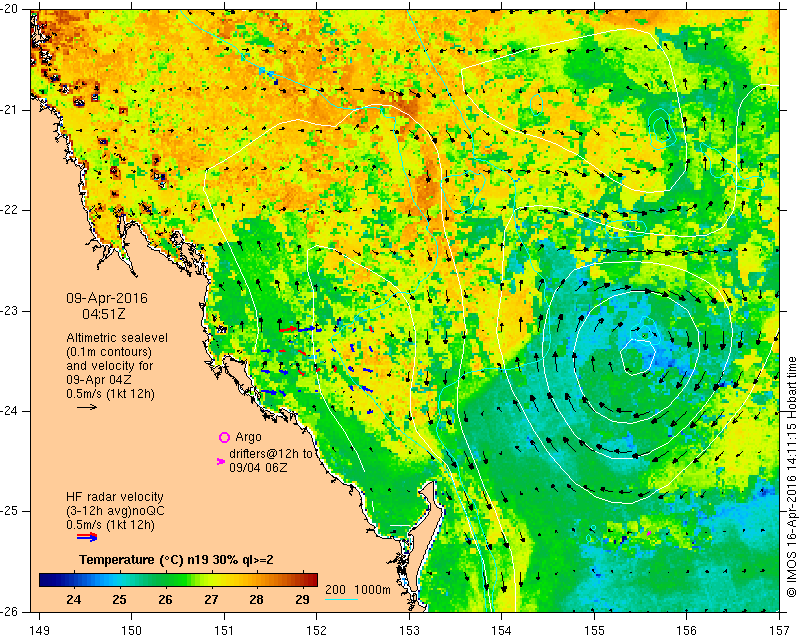Click the 24 label on the temperature scale
The width and height of the screenshot is (800, 640).
coord(73,599)
